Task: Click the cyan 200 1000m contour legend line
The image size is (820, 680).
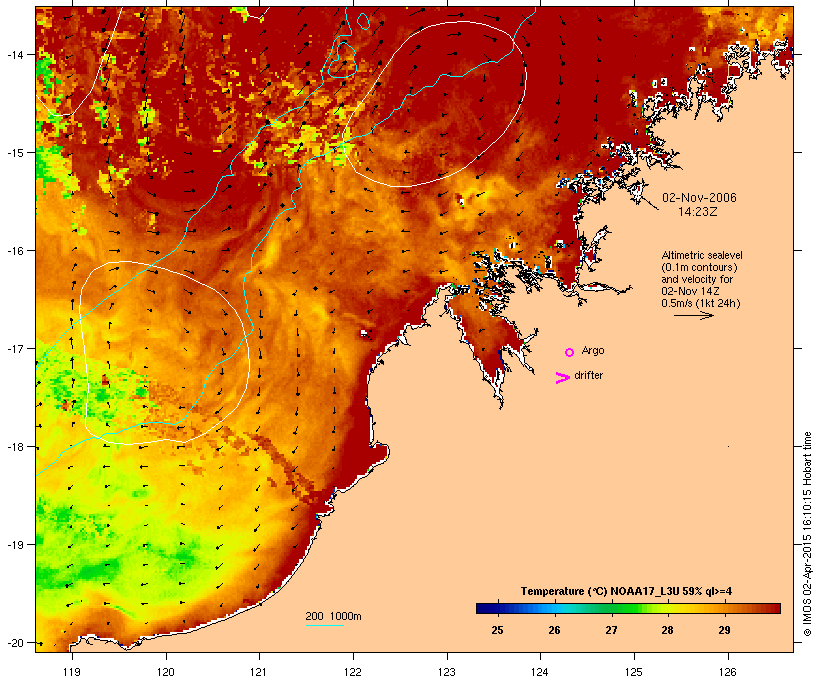Action: point(325,625)
